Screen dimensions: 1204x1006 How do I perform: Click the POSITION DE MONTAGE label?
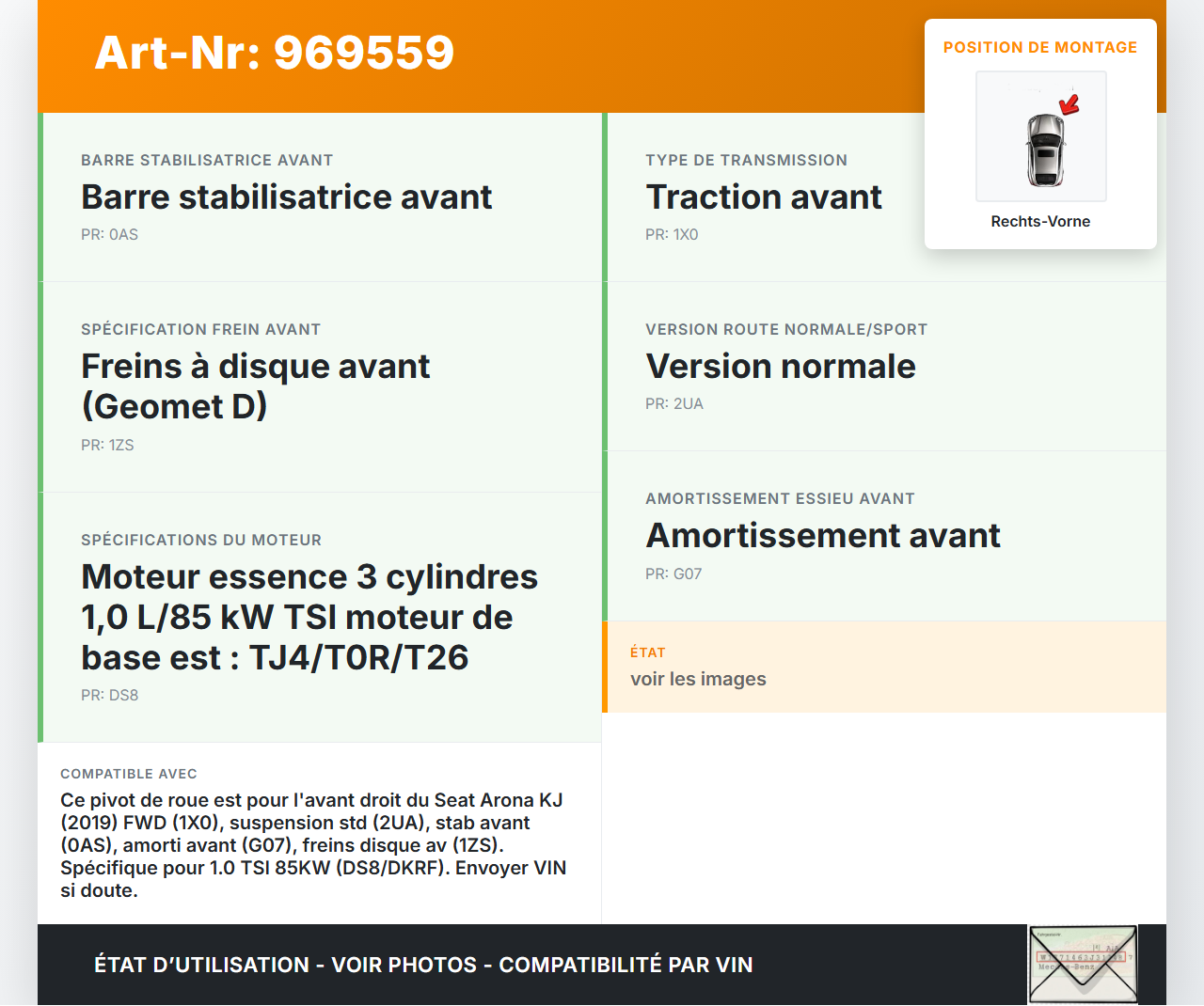1039,47
